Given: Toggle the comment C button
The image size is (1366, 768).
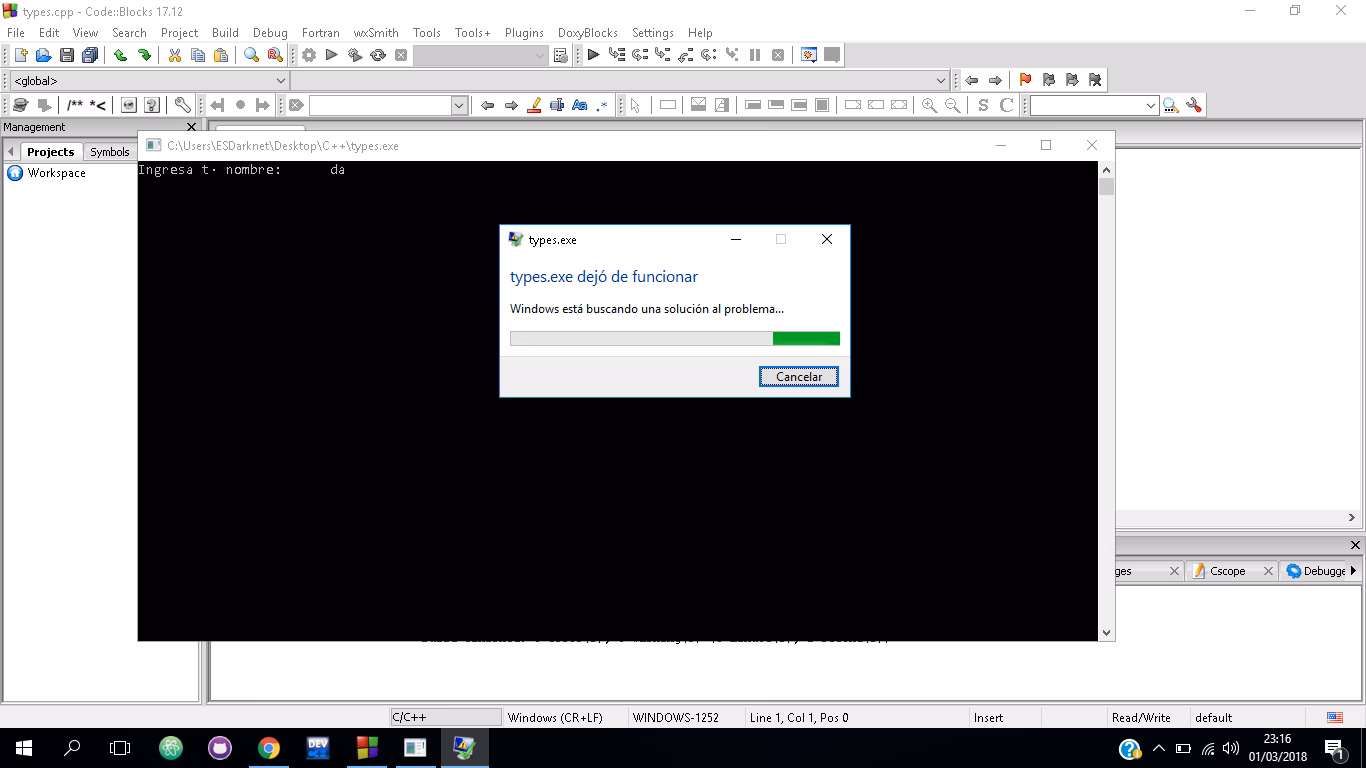Looking at the screenshot, I should 1007,105.
